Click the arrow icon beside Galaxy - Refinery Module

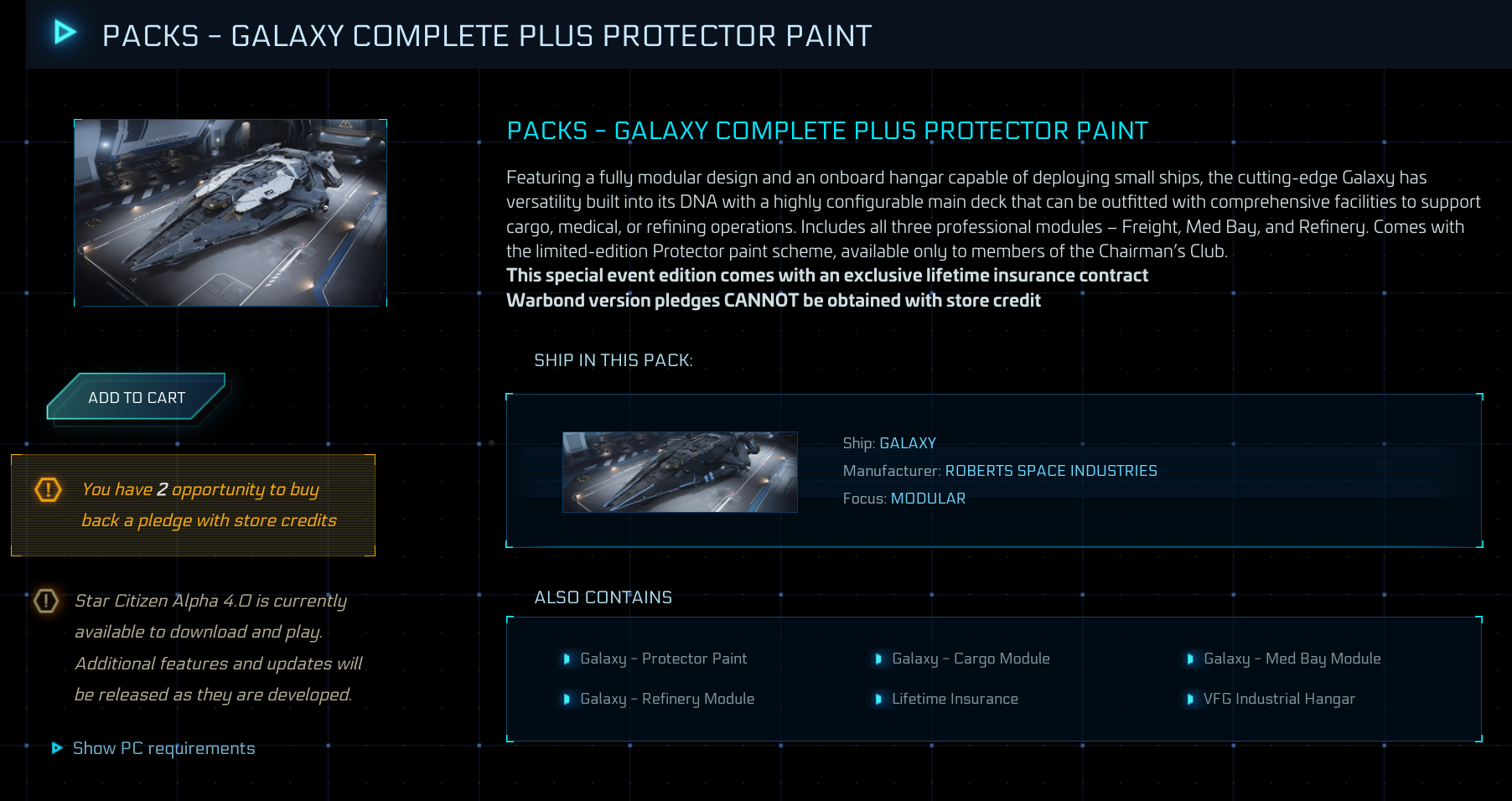click(567, 699)
